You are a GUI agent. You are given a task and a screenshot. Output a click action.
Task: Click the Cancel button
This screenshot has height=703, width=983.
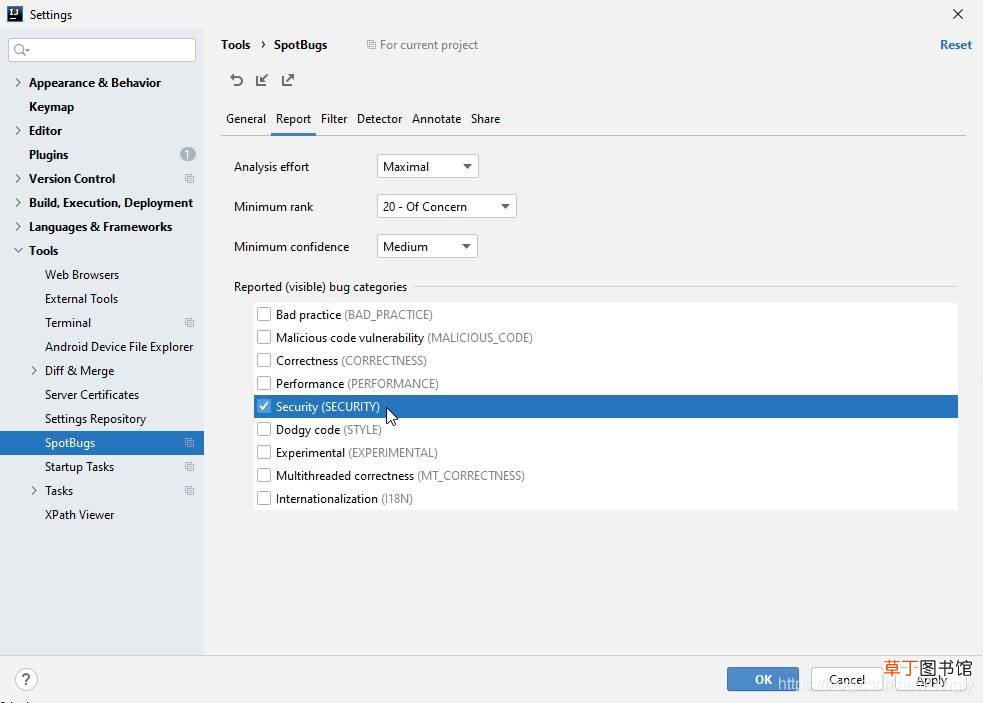click(x=846, y=679)
